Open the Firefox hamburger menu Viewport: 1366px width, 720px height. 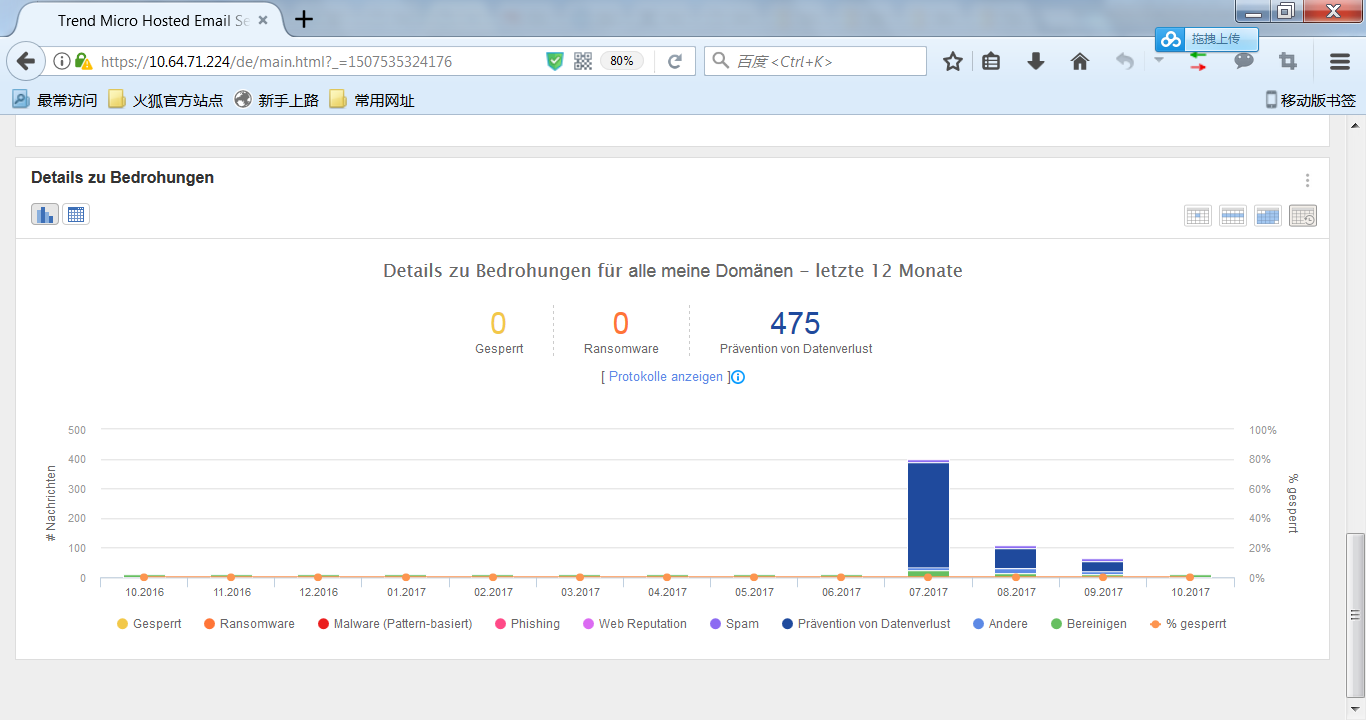pyautogui.click(x=1340, y=62)
